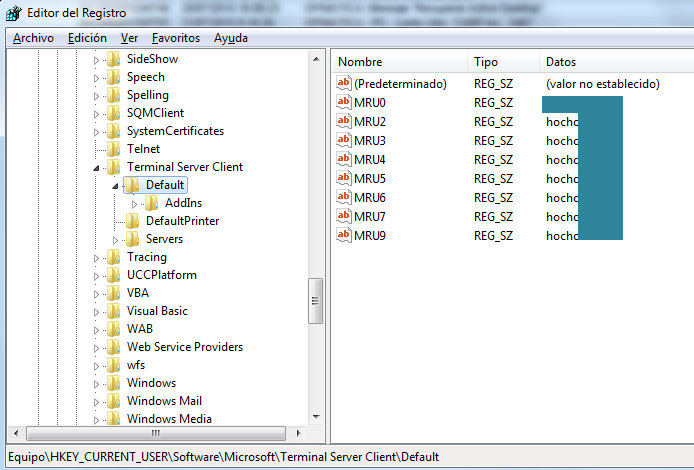Expand the Speech key

pos(96,78)
